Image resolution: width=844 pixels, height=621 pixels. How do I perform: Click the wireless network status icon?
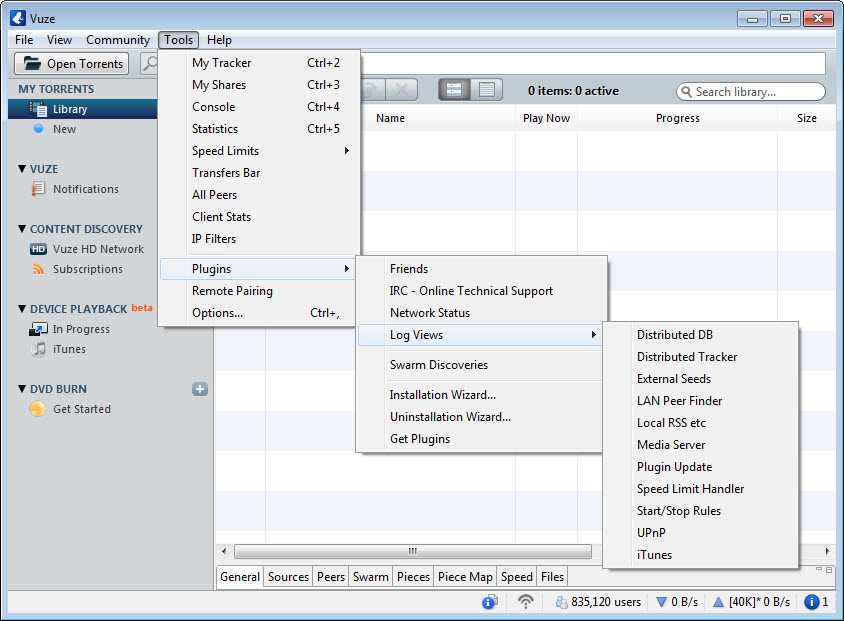[525, 602]
